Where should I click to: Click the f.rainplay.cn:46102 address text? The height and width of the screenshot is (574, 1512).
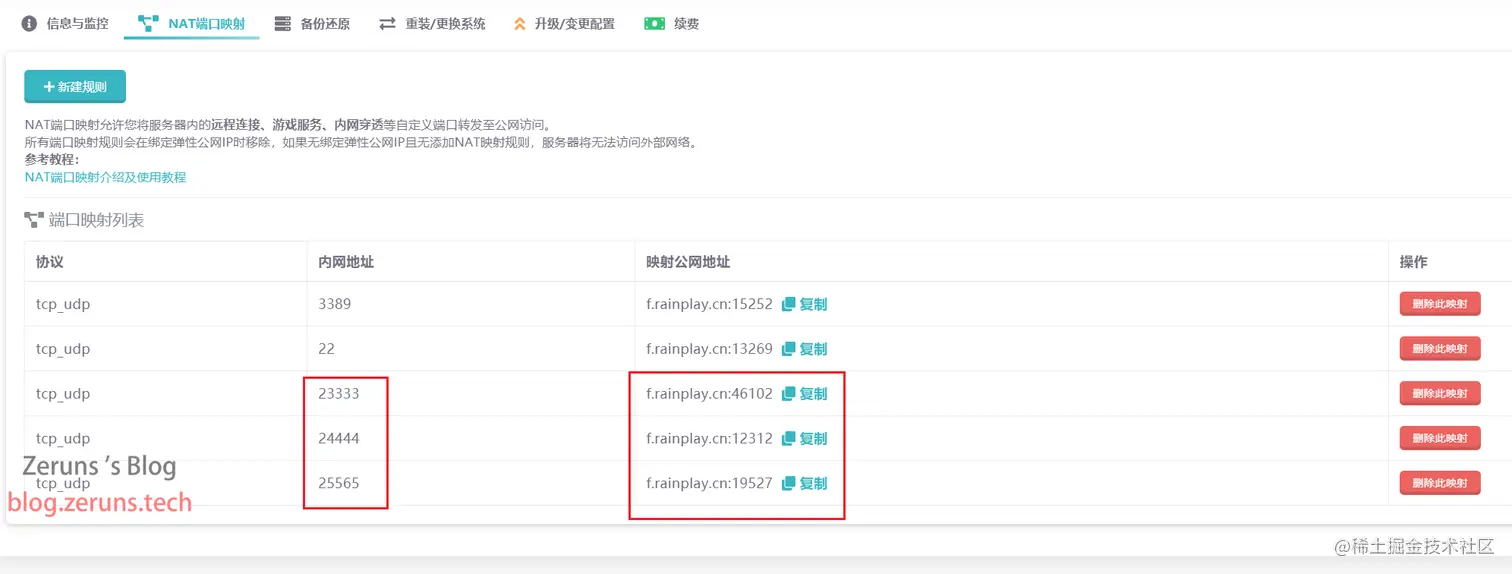[709, 394]
